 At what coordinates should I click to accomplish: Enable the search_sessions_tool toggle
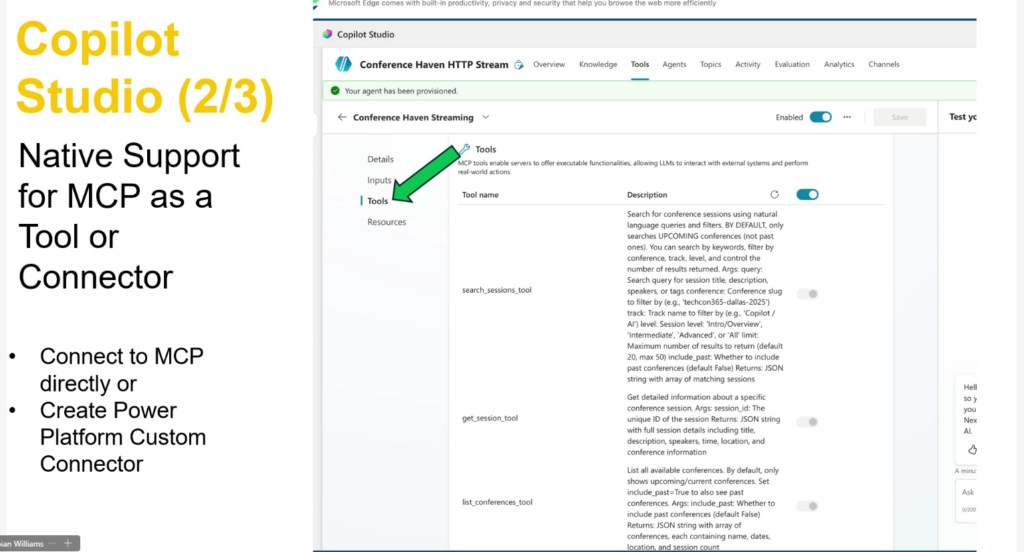pos(808,294)
